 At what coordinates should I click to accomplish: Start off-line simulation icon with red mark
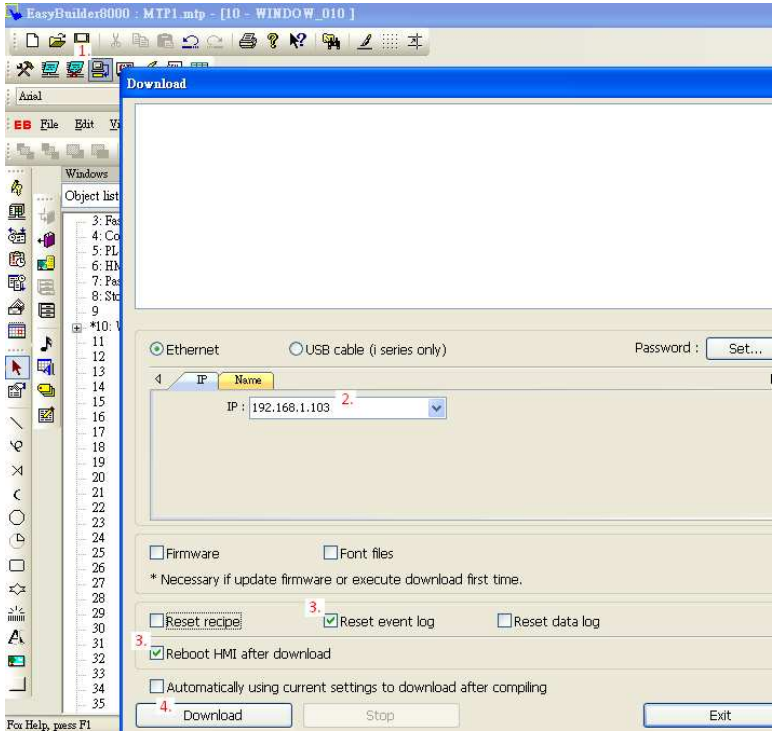(75, 69)
